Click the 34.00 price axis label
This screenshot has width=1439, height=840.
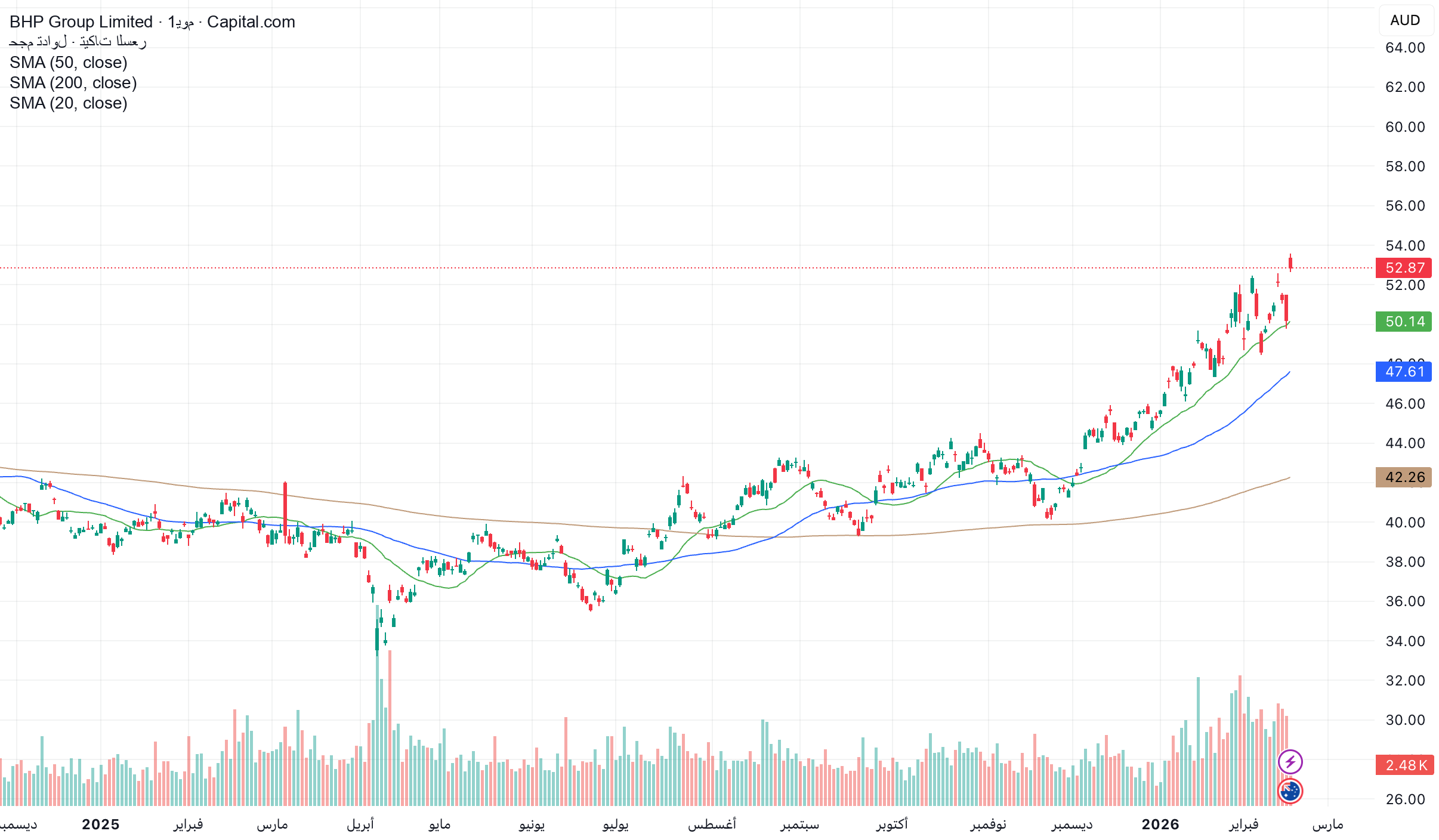click(x=1405, y=641)
